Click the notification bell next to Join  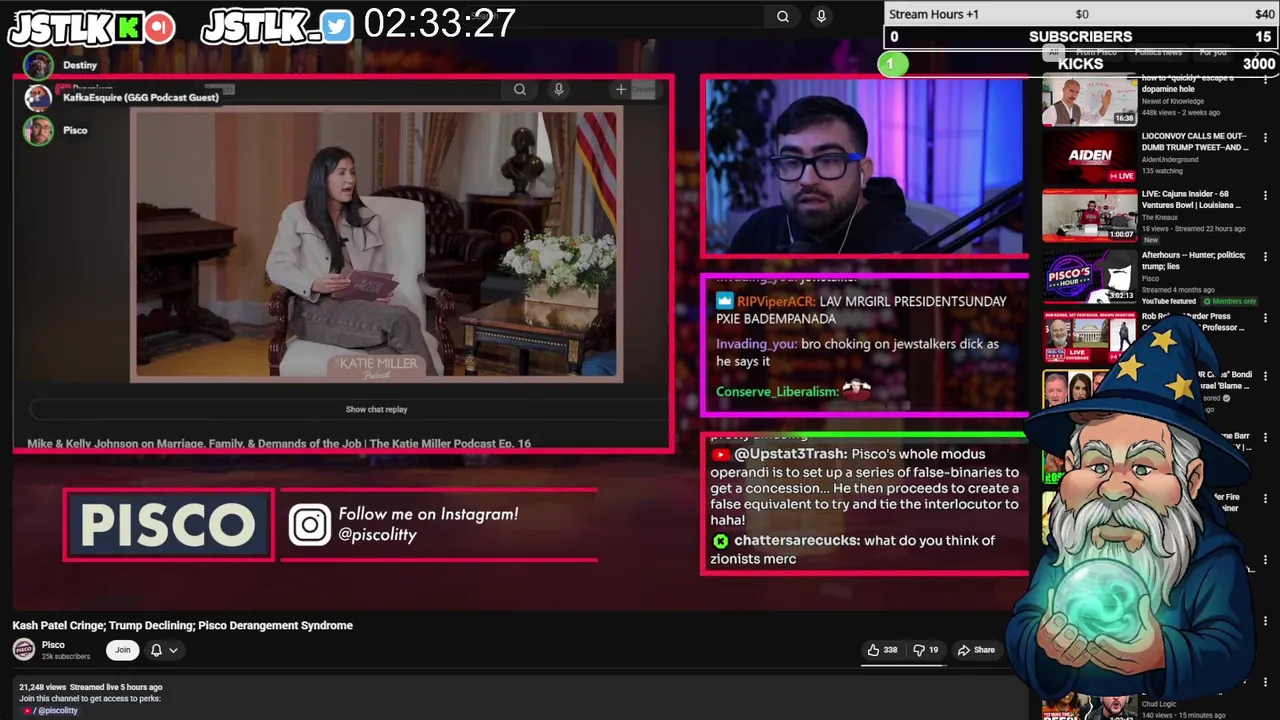[x=156, y=650]
